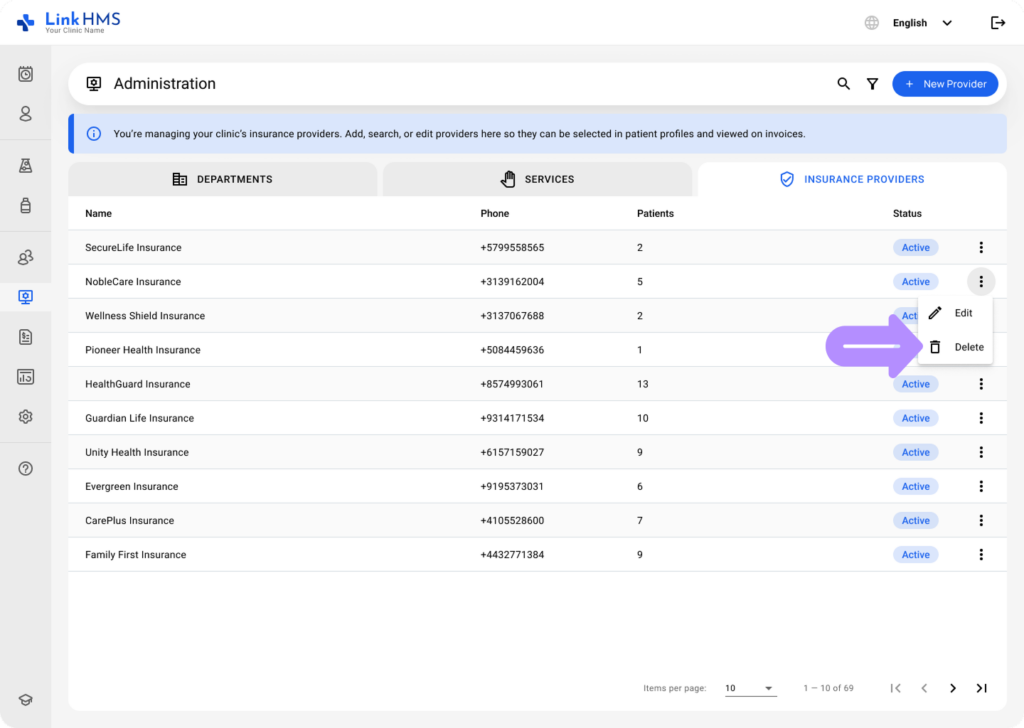Jump to the last page
Screen dimensions: 1024x728
[x=982, y=688]
